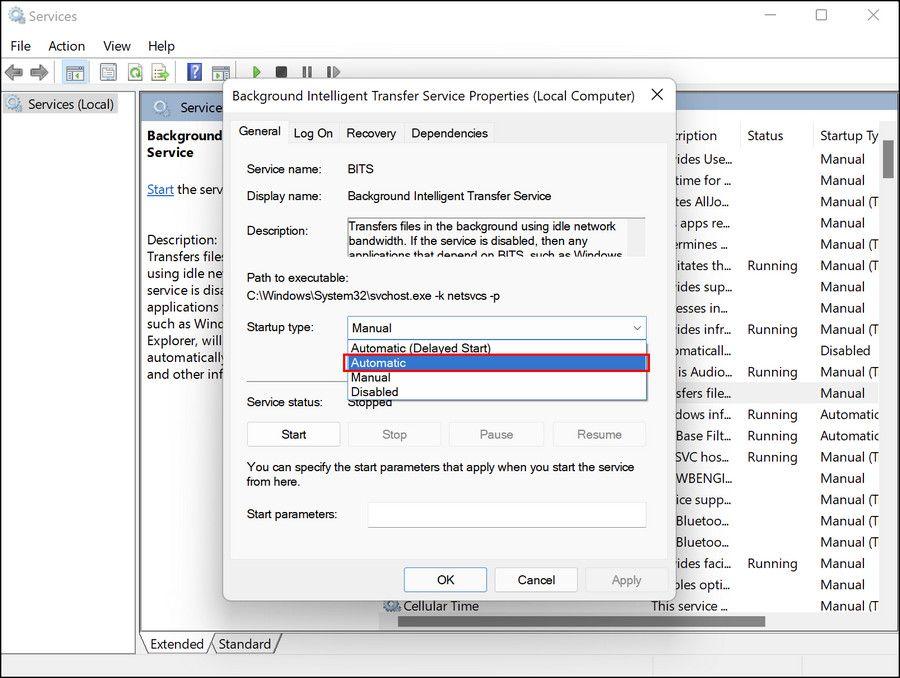Open the Dependencies tab
This screenshot has width=900, height=678.
point(449,133)
